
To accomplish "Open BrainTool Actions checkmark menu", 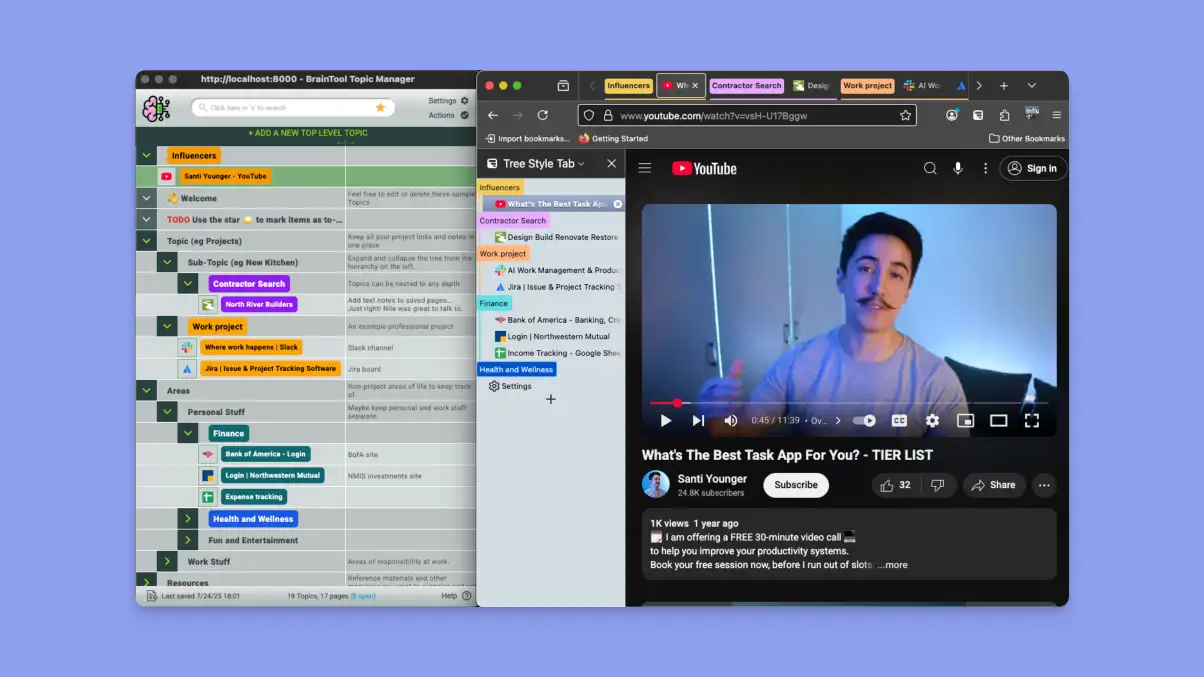I will pyautogui.click(x=464, y=115).
